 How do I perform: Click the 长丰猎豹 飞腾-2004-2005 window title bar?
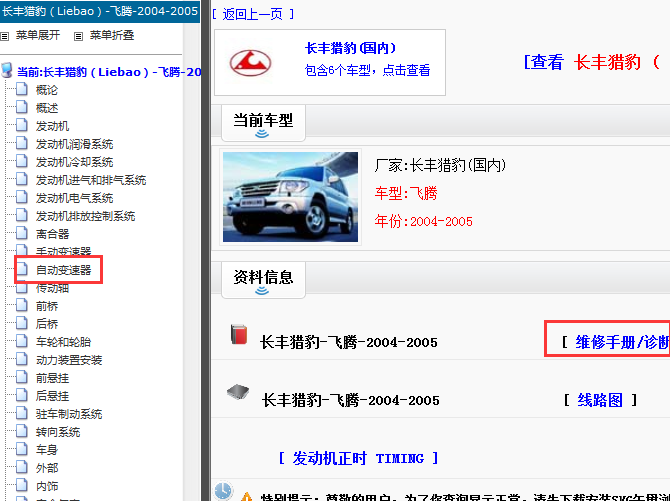[100, 11]
